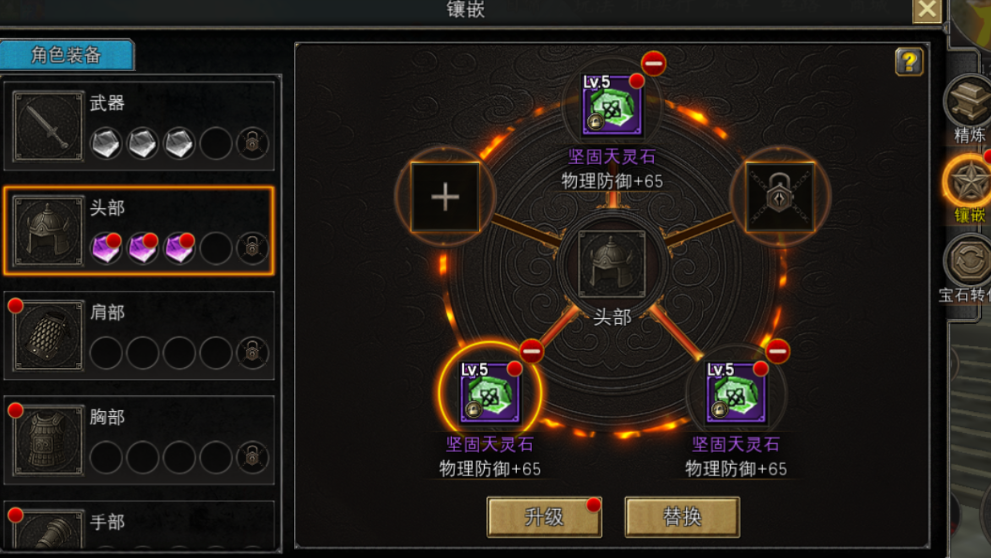The image size is (991, 558).
Task: Open the 精炼 refine side menu
Action: click(968, 109)
